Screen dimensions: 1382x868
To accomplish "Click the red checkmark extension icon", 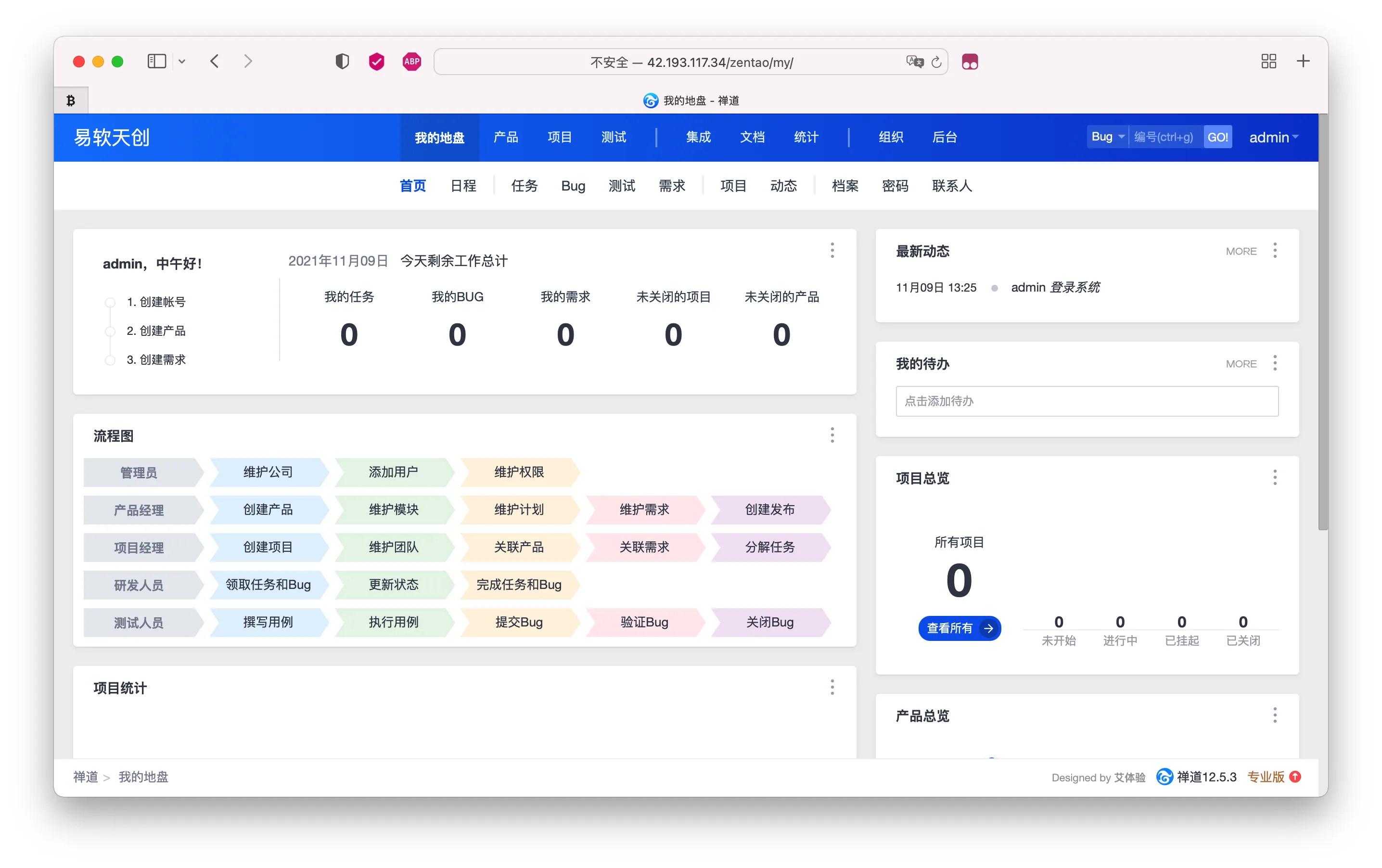I will pyautogui.click(x=376, y=62).
